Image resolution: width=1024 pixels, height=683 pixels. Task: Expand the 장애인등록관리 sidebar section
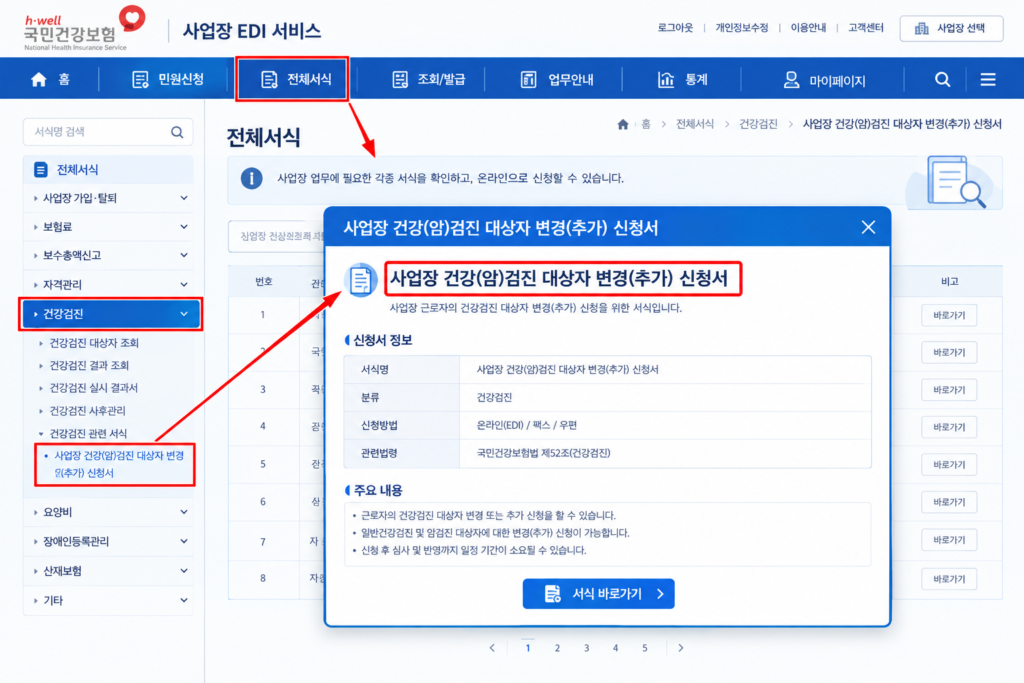point(110,541)
